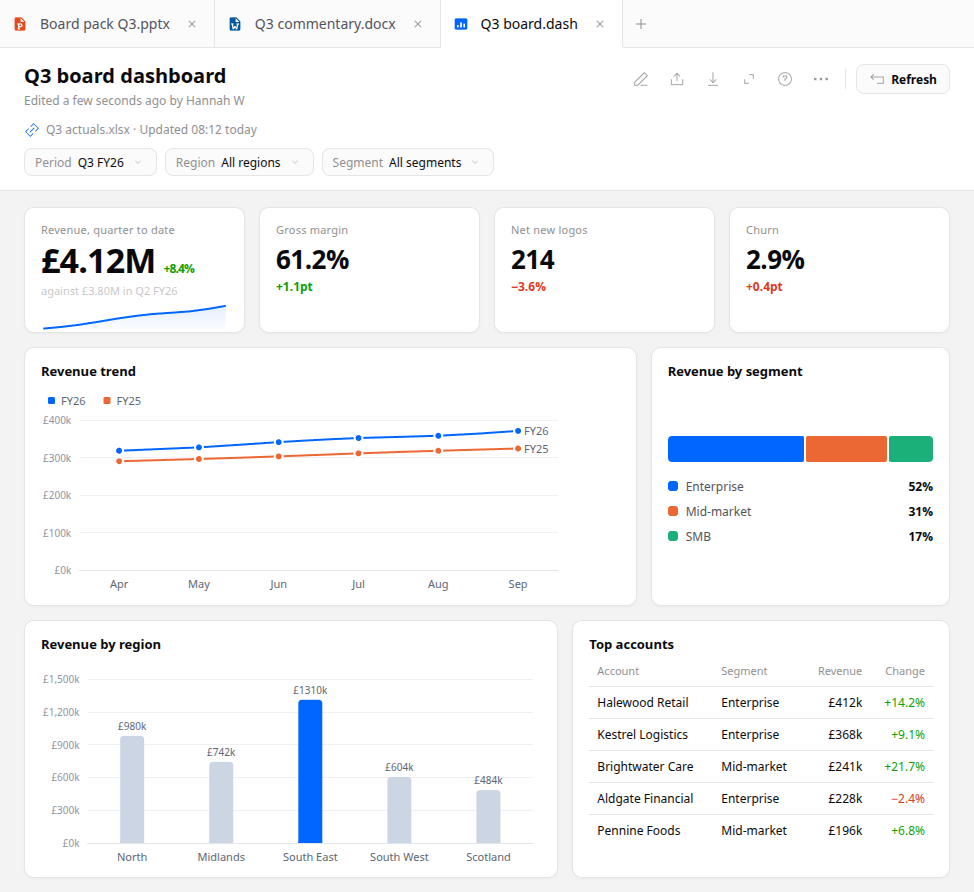Click the North region bar
Viewport: 974px width, 892px height.
[132, 790]
